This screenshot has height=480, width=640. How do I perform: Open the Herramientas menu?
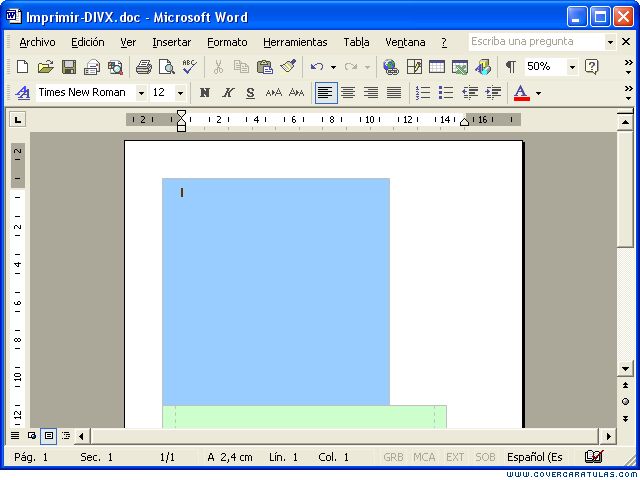(295, 42)
